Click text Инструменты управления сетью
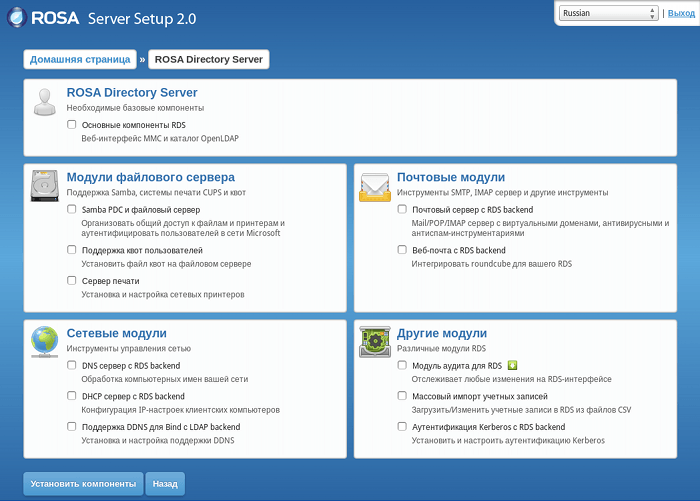The width and height of the screenshot is (700, 501). (129, 348)
